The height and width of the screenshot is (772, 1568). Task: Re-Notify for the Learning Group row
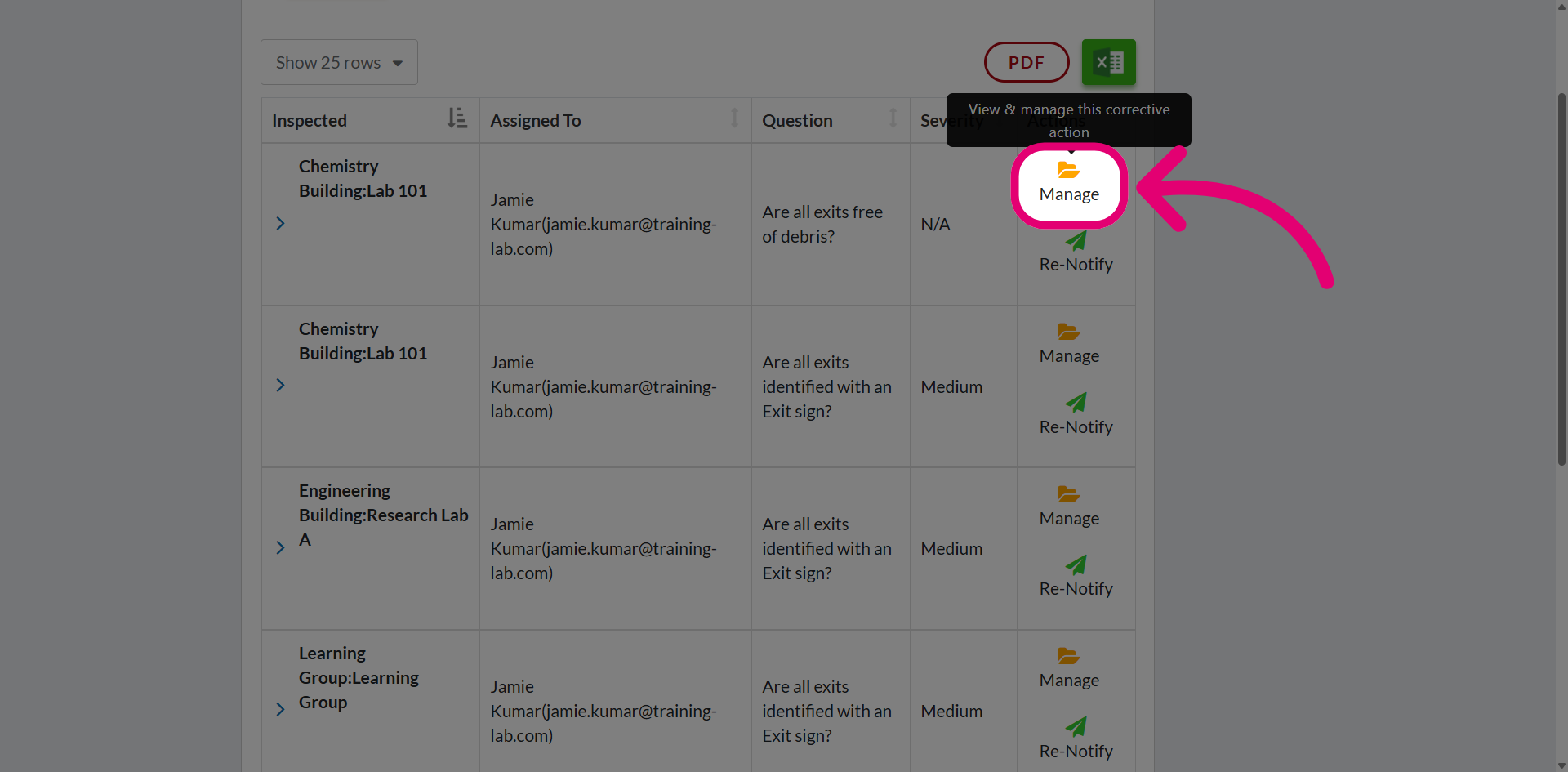click(1076, 739)
